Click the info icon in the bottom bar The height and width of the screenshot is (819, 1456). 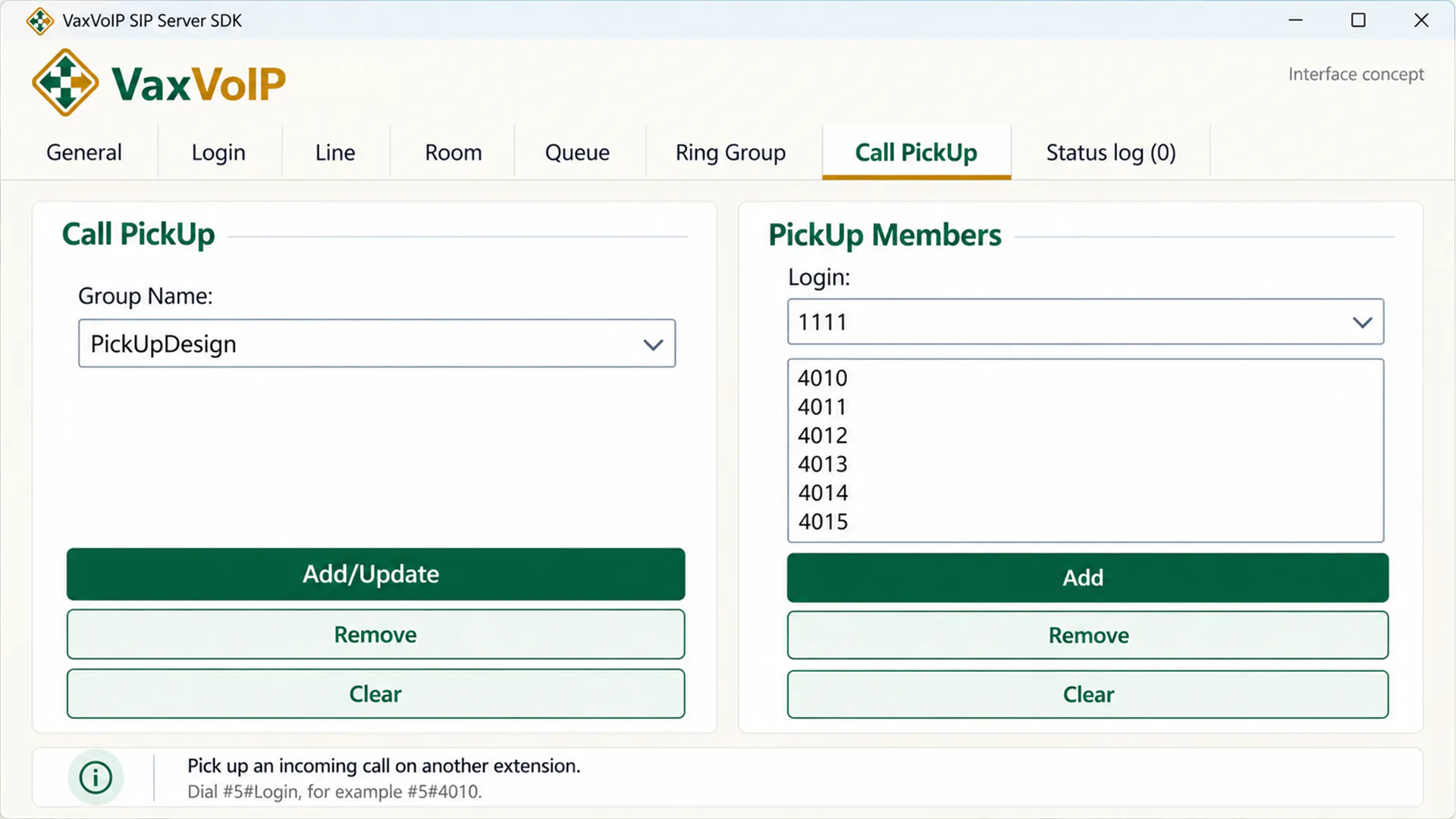pos(96,777)
